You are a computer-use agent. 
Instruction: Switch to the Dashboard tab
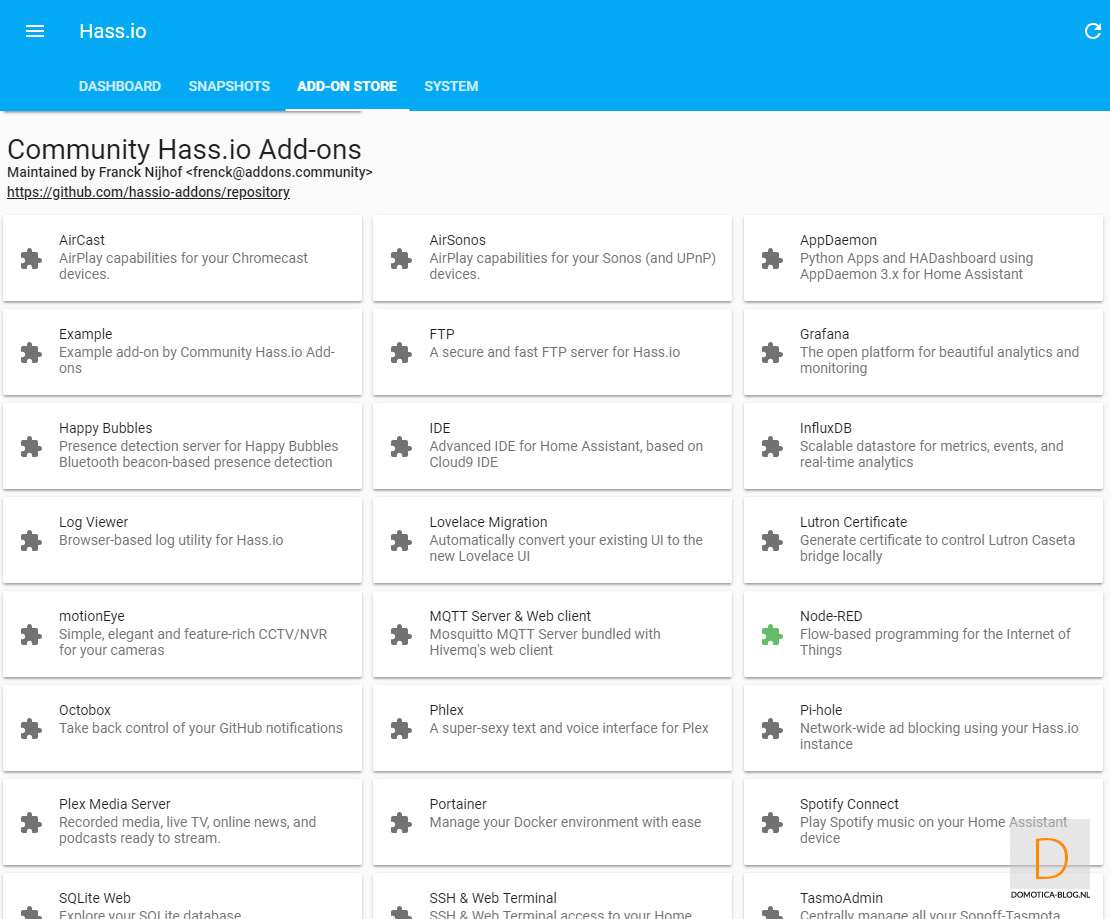(120, 87)
